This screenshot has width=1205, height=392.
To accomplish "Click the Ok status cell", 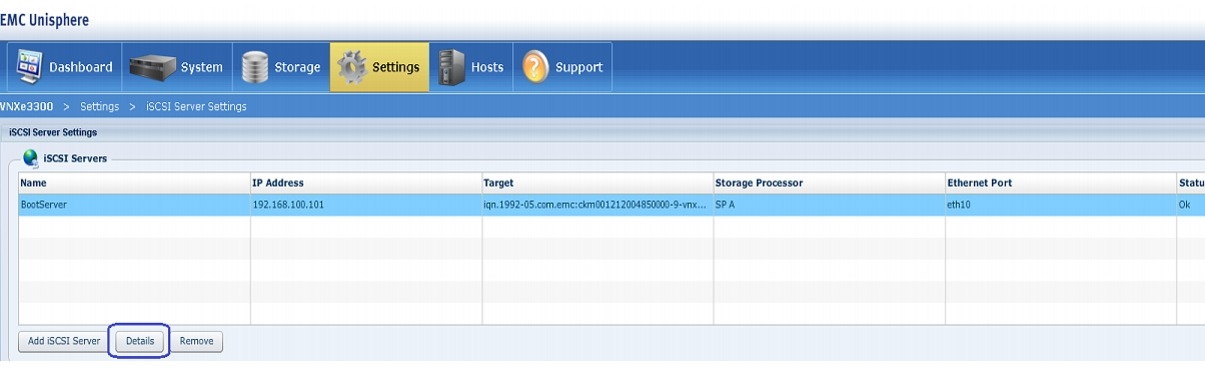I will click(1190, 204).
